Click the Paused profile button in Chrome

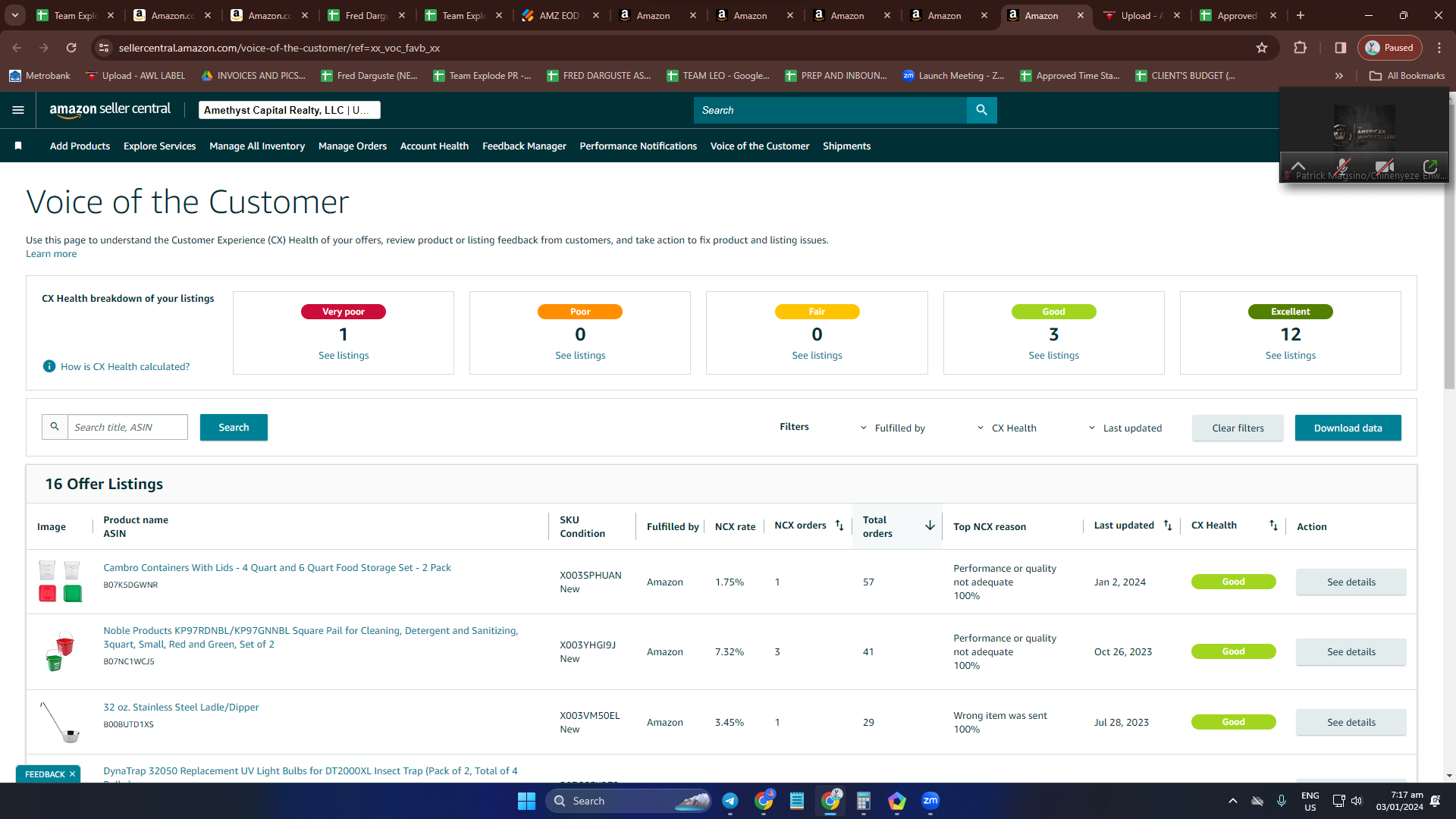pos(1389,48)
